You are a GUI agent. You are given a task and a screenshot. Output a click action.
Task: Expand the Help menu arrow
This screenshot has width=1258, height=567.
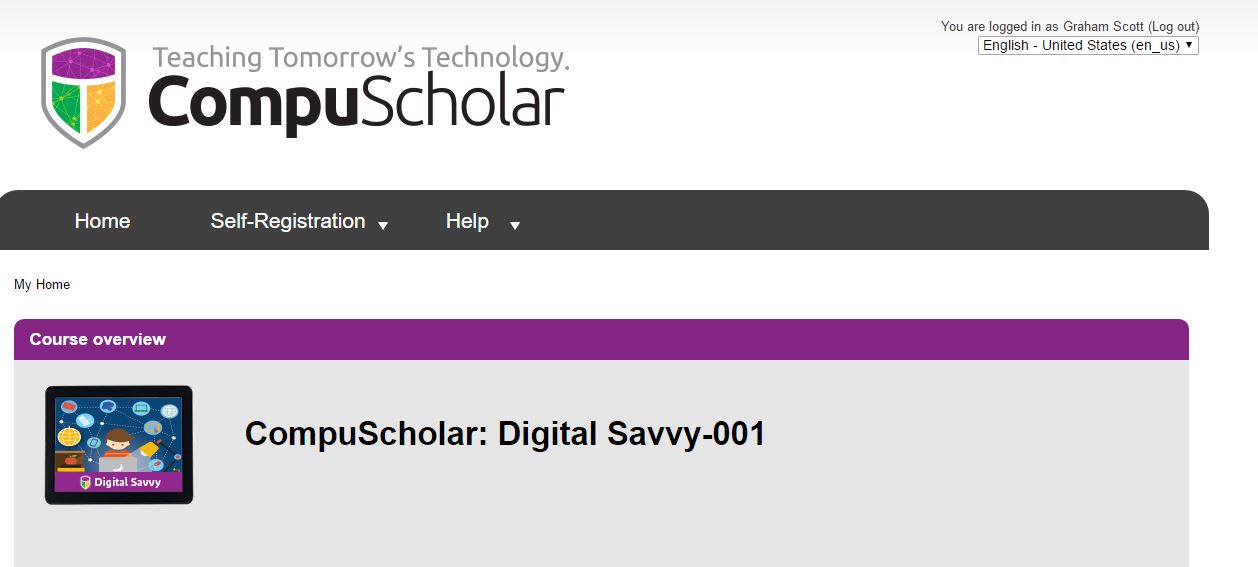[x=515, y=226]
